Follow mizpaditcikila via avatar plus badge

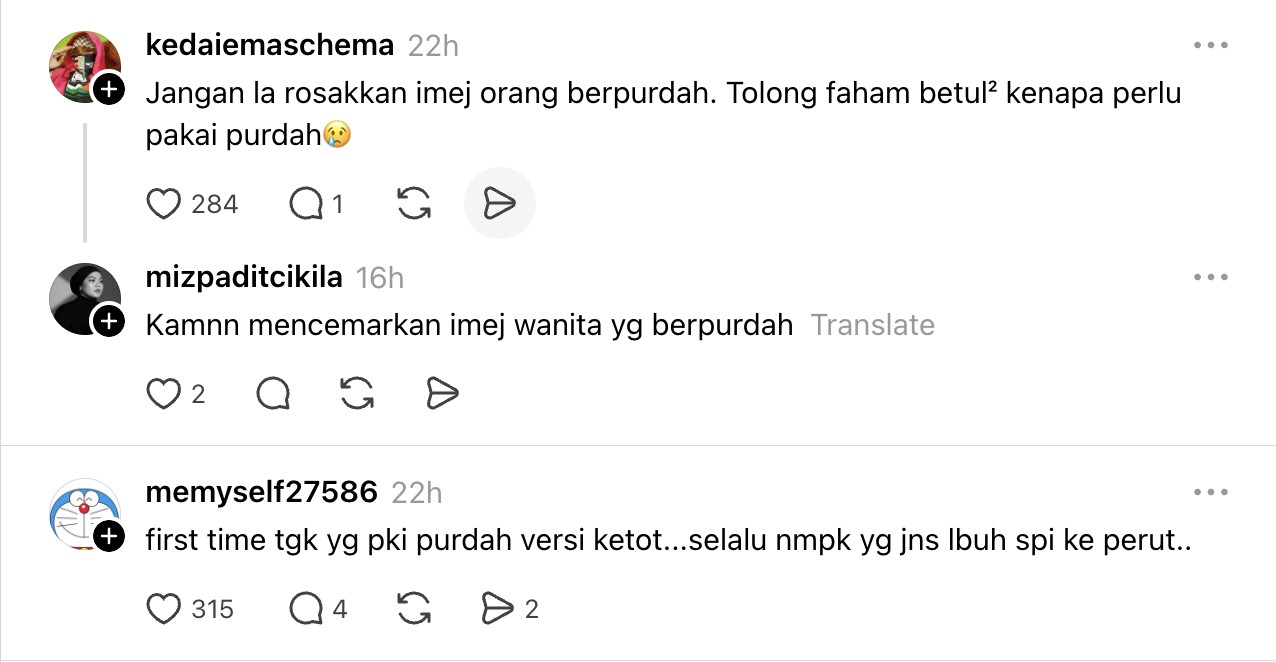click(108, 322)
